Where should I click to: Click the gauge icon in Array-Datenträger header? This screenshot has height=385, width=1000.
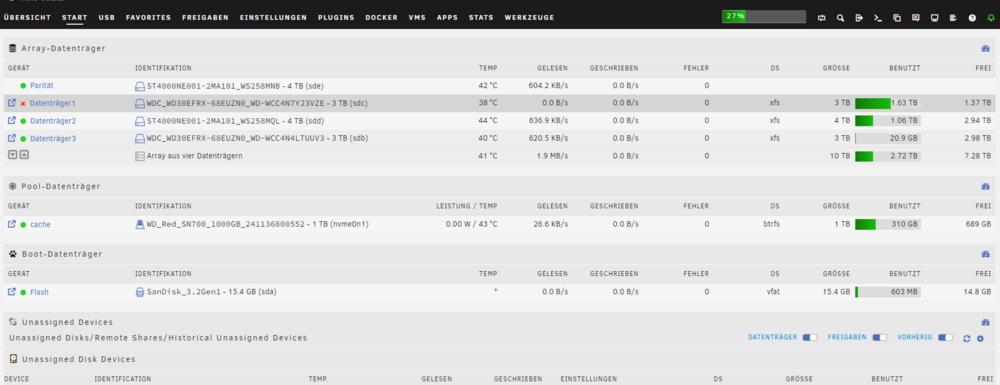(985, 48)
